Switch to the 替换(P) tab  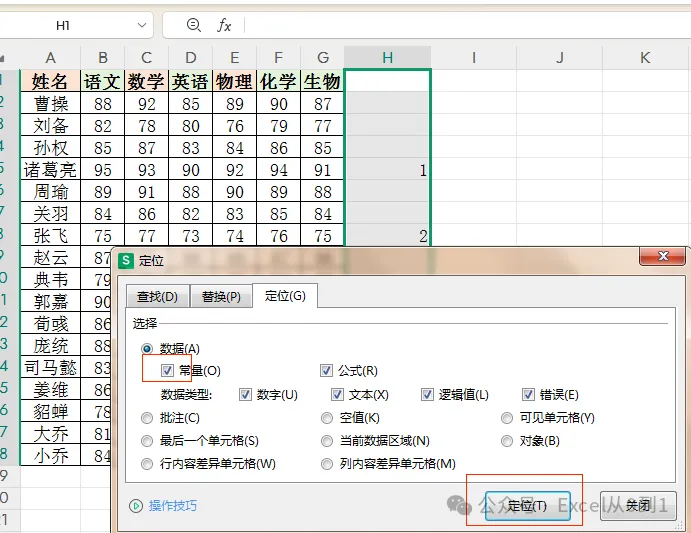221,296
